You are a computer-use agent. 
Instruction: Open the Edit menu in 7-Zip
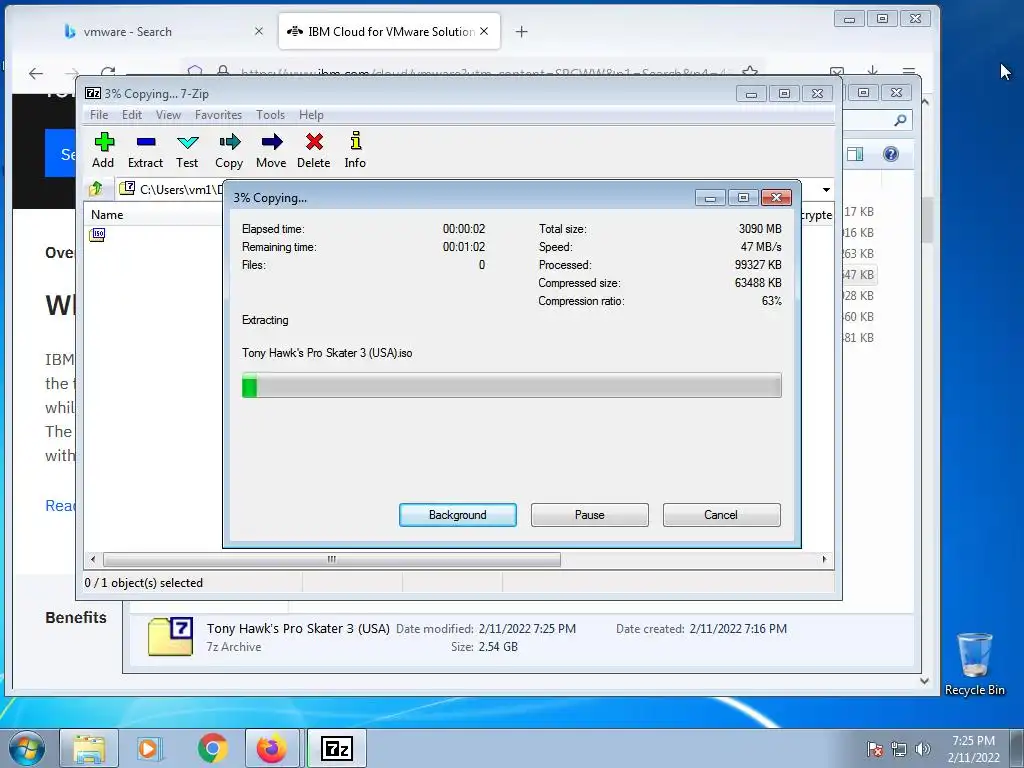pyautogui.click(x=131, y=115)
